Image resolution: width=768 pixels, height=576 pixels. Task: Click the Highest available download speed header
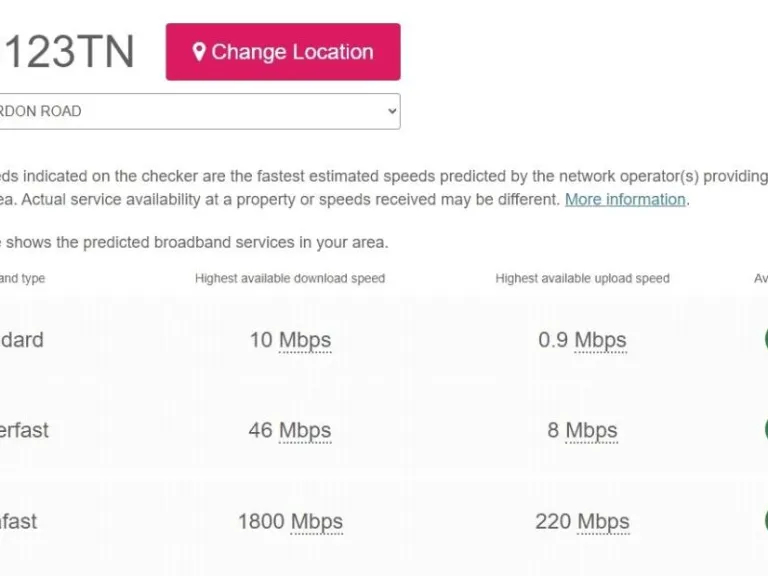[x=290, y=278]
